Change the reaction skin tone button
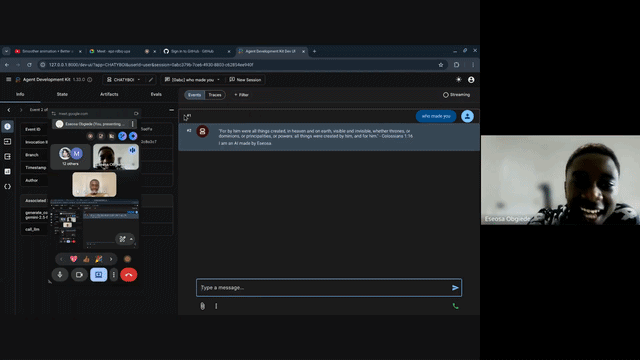Viewport: 640px width, 360px height. click(127, 259)
